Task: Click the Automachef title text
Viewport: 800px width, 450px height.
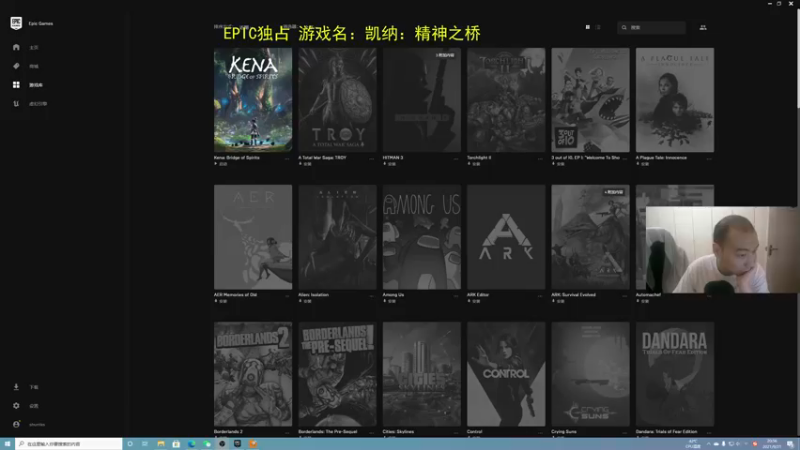Action: tap(648, 295)
